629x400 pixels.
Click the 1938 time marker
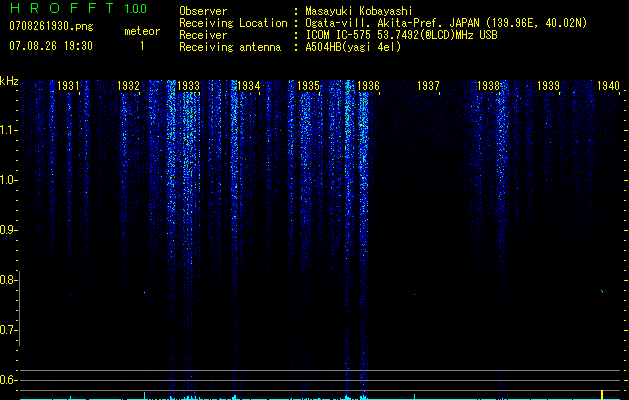488,85
